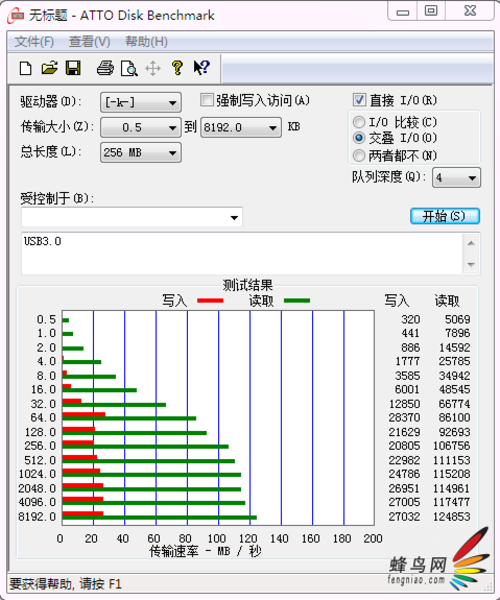Click into the USB3.0 description text box
500x600 pixels.
(x=243, y=253)
